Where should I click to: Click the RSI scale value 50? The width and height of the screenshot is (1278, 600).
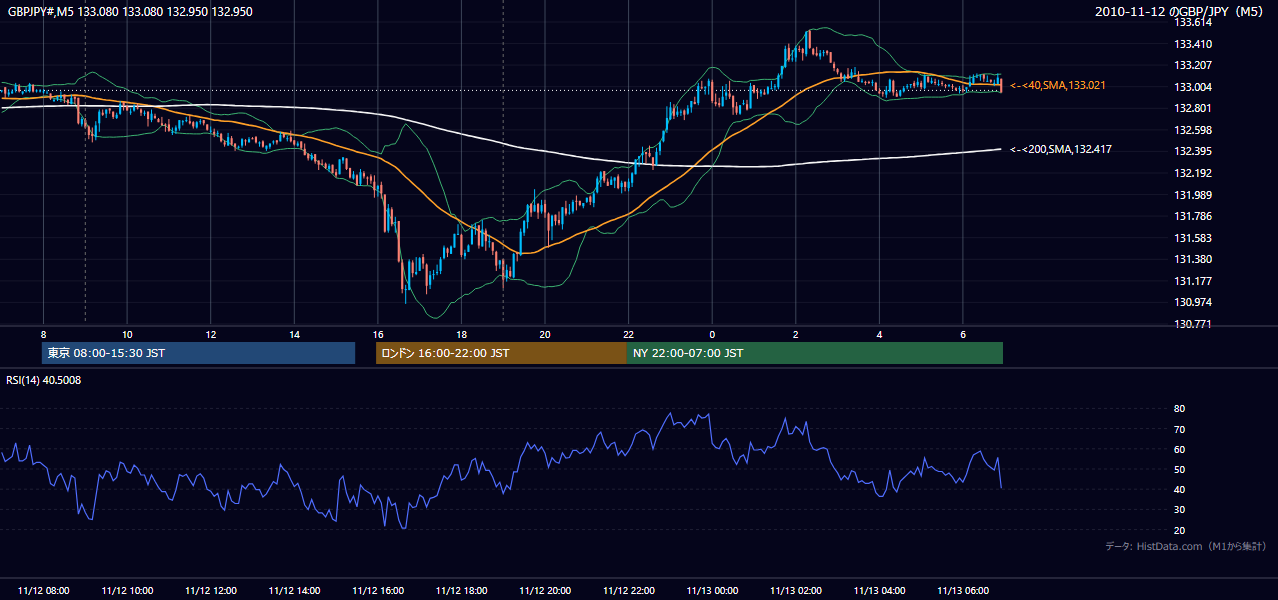pyautogui.click(x=1179, y=469)
